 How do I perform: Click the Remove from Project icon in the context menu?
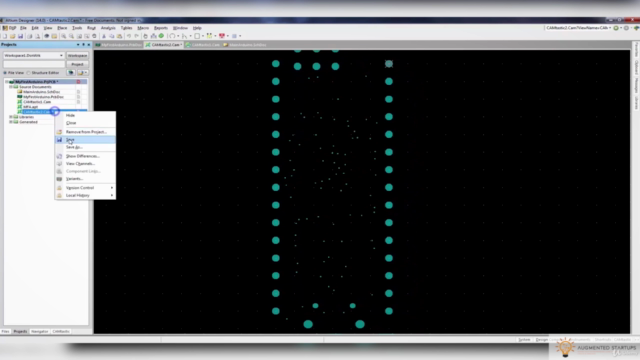pyautogui.click(x=59, y=132)
